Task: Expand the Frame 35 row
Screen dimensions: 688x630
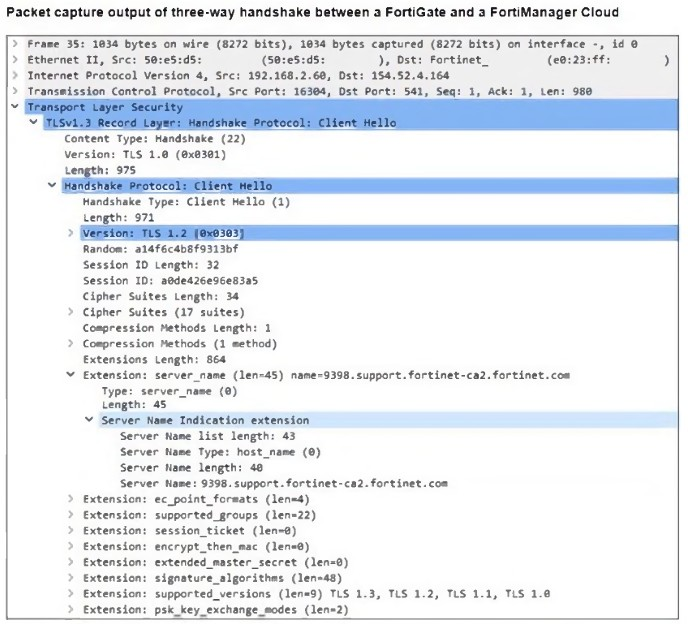Action: click(15, 43)
